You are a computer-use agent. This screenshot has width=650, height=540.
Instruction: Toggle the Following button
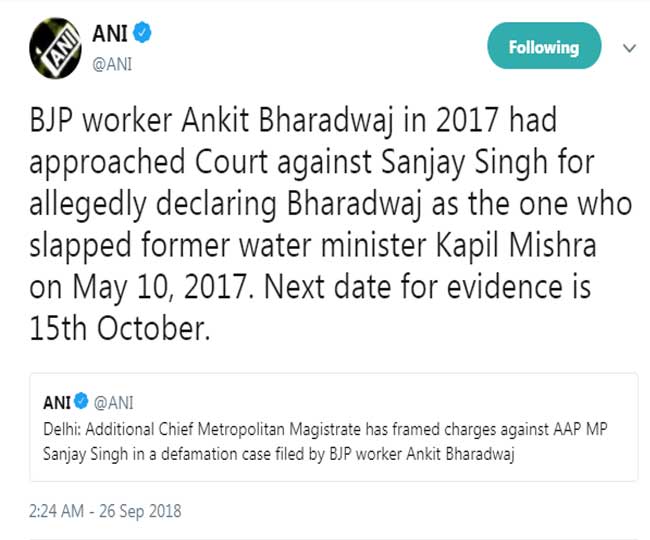pos(543,47)
